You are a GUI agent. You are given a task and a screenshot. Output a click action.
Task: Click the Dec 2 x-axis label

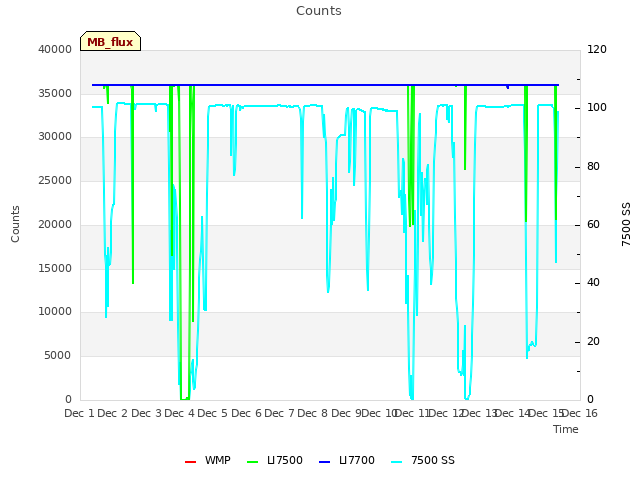pos(113,413)
